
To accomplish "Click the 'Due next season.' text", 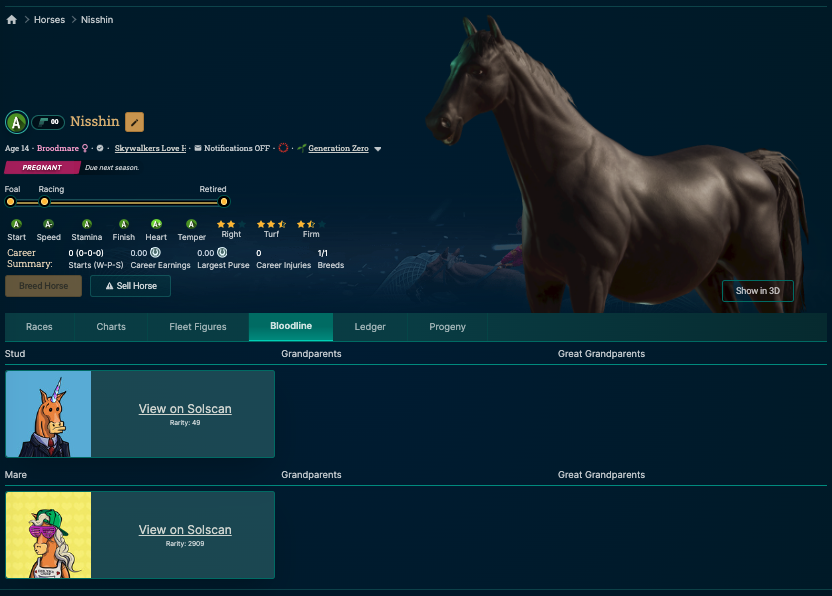I will click(x=112, y=168).
